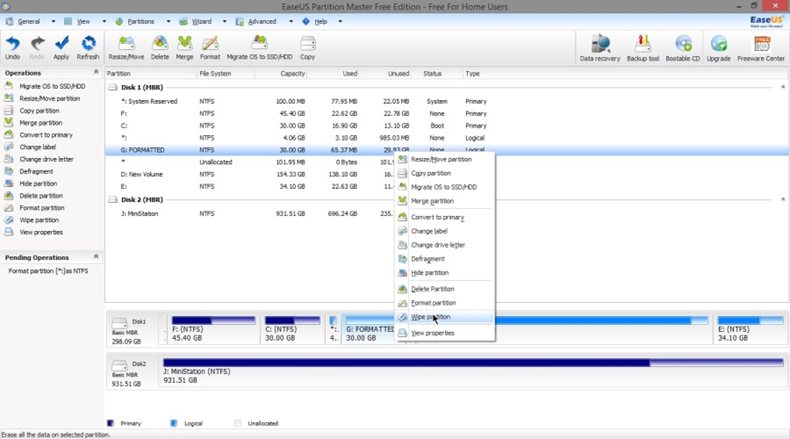Click View properties in Operations sidebar
This screenshot has height=439, width=790.
tap(41, 232)
